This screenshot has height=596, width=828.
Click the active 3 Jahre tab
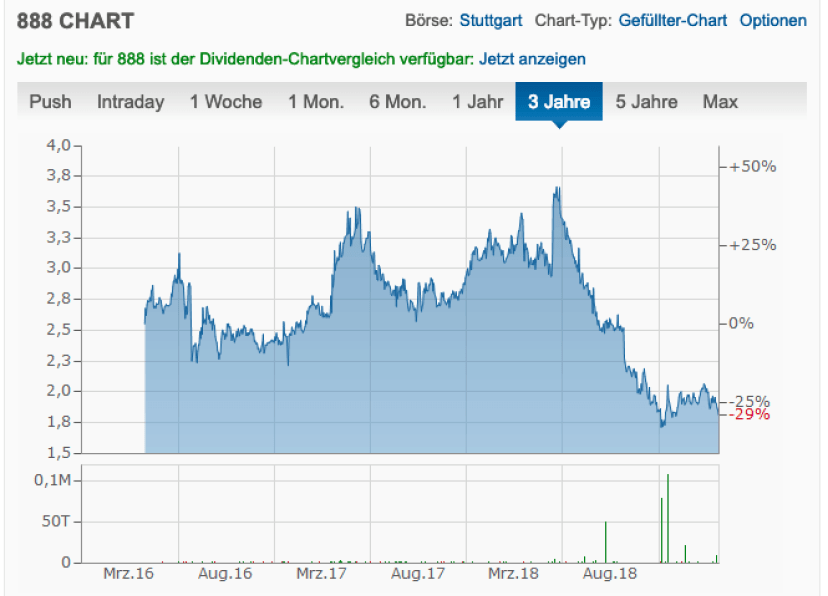[x=558, y=102]
